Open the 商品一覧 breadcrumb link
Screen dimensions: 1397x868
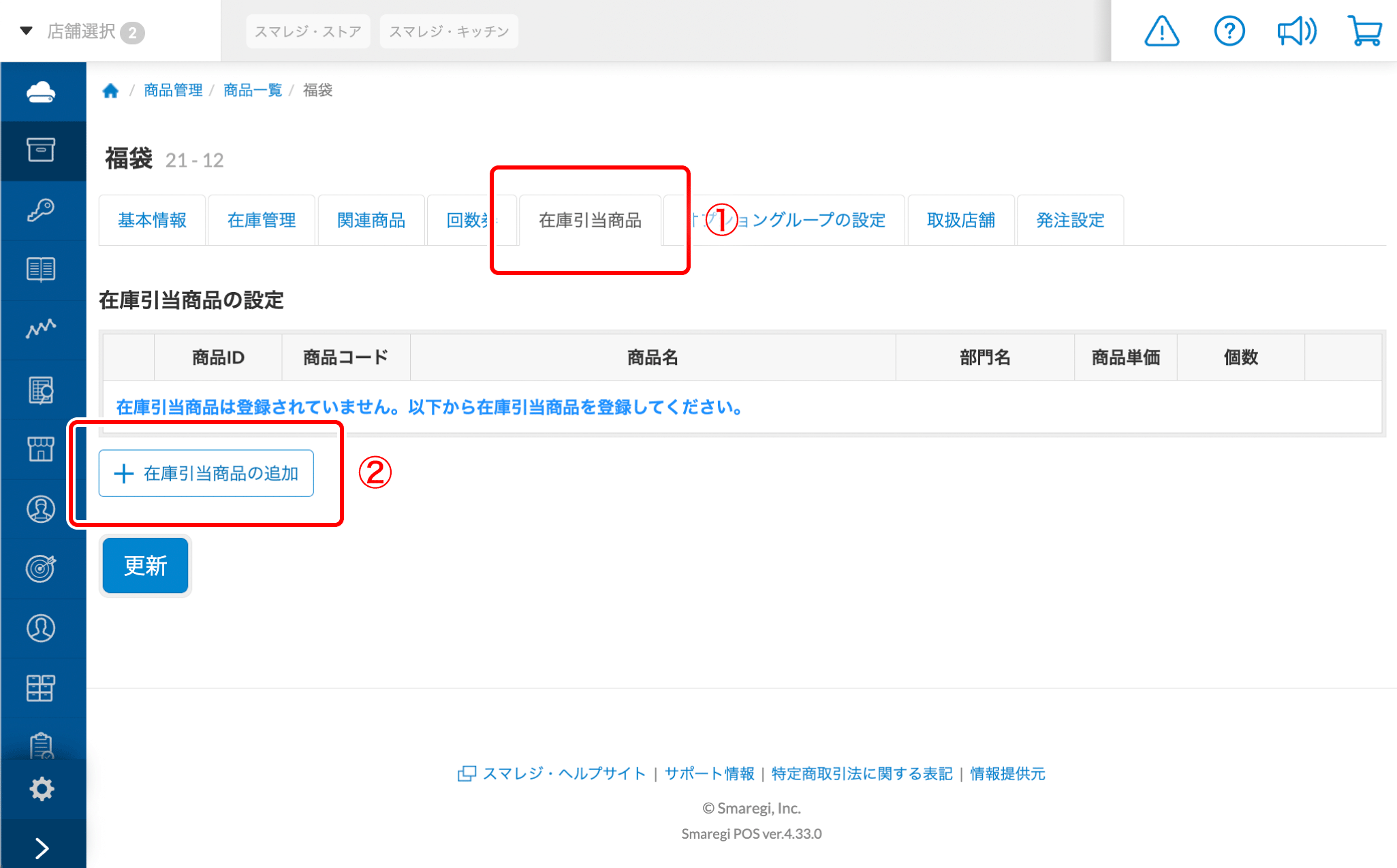[252, 90]
